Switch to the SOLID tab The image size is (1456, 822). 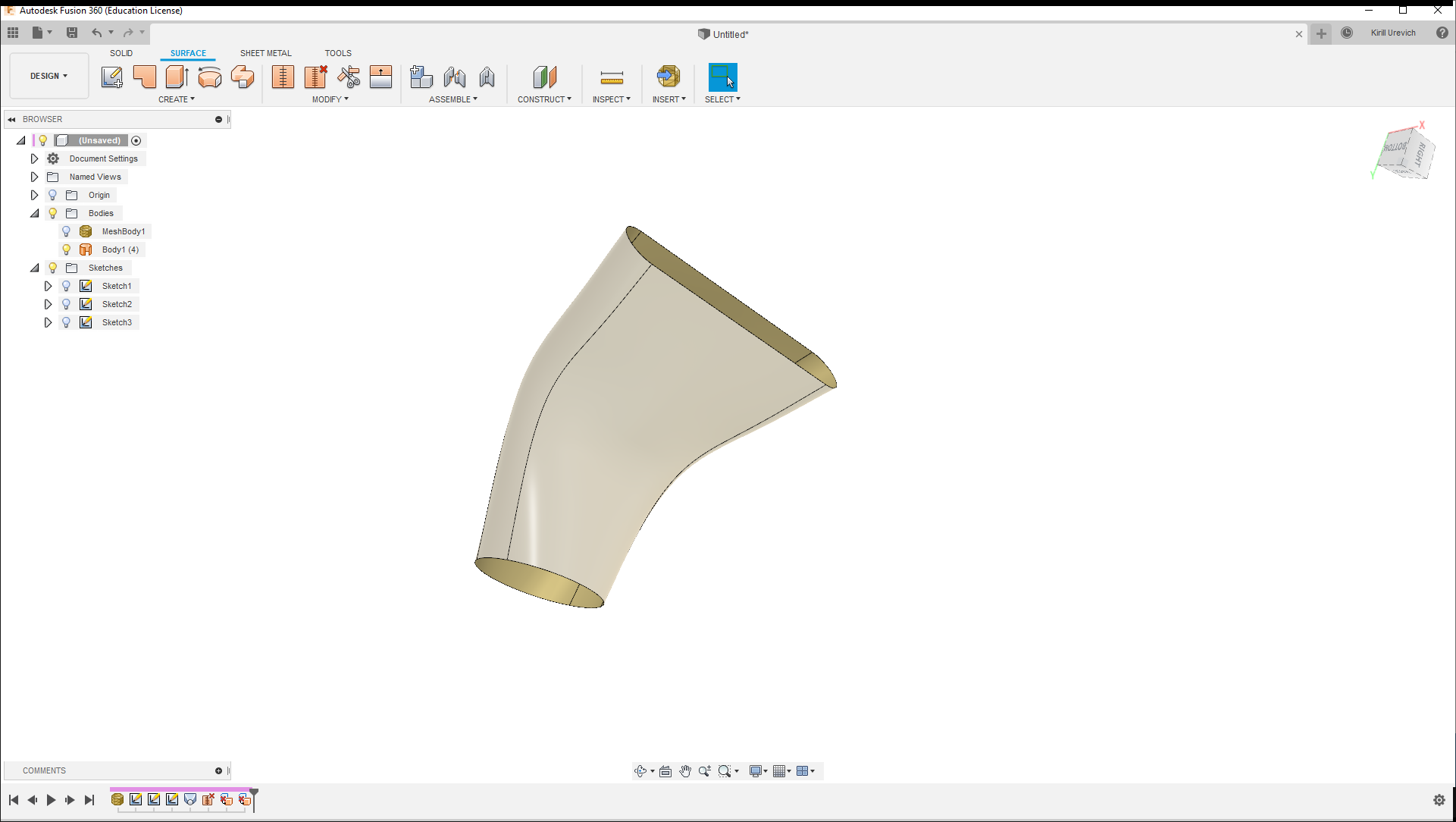[121, 53]
